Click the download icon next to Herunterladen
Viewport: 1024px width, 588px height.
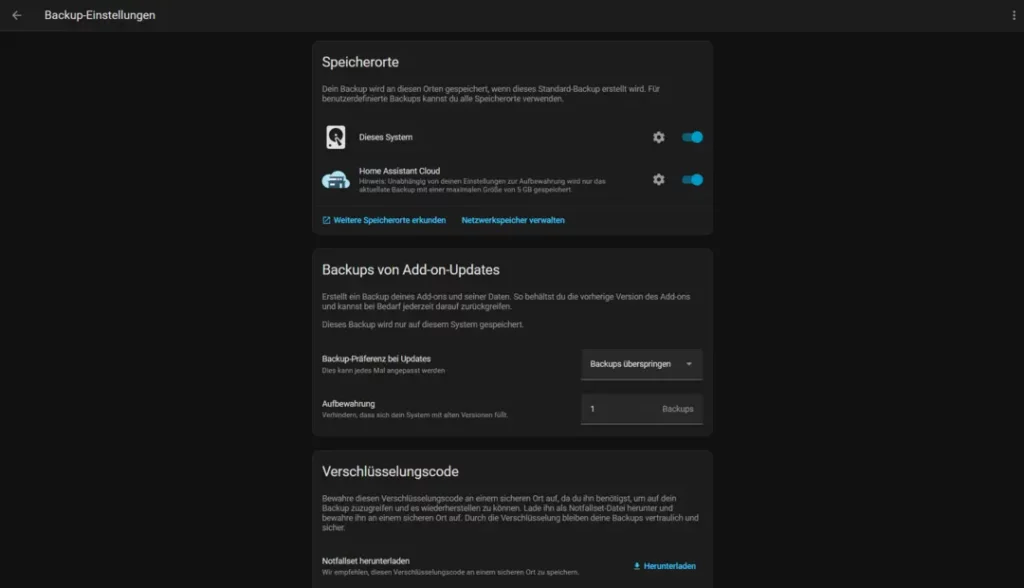click(637, 566)
